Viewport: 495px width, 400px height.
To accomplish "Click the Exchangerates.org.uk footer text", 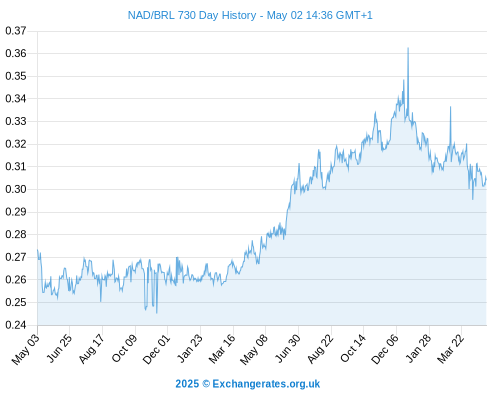I will [x=266, y=384].
